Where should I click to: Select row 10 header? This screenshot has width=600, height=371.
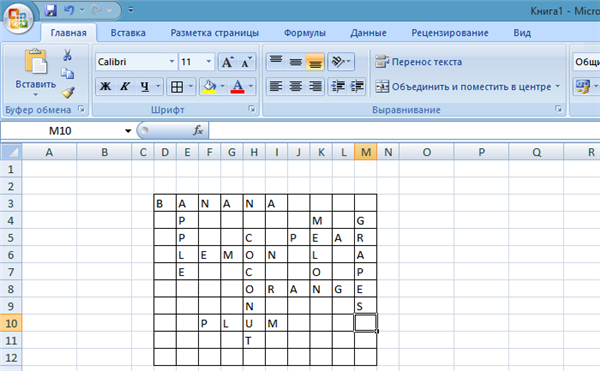click(11, 323)
